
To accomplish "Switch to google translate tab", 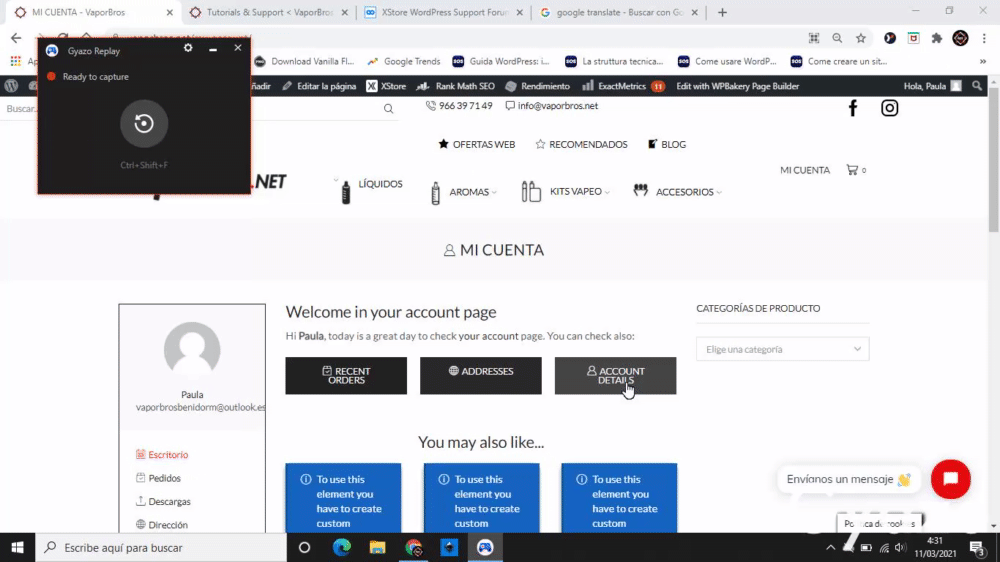I will (619, 12).
